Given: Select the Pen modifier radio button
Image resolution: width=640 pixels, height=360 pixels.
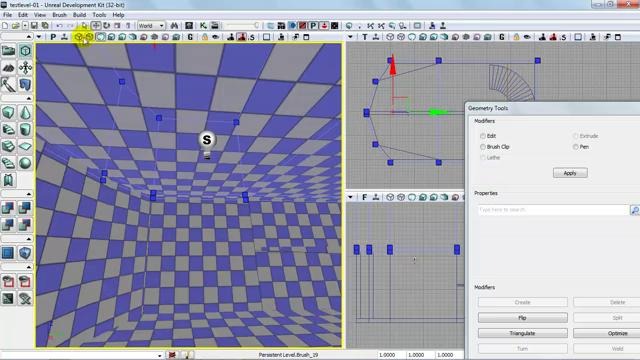Looking at the screenshot, I should [576, 147].
